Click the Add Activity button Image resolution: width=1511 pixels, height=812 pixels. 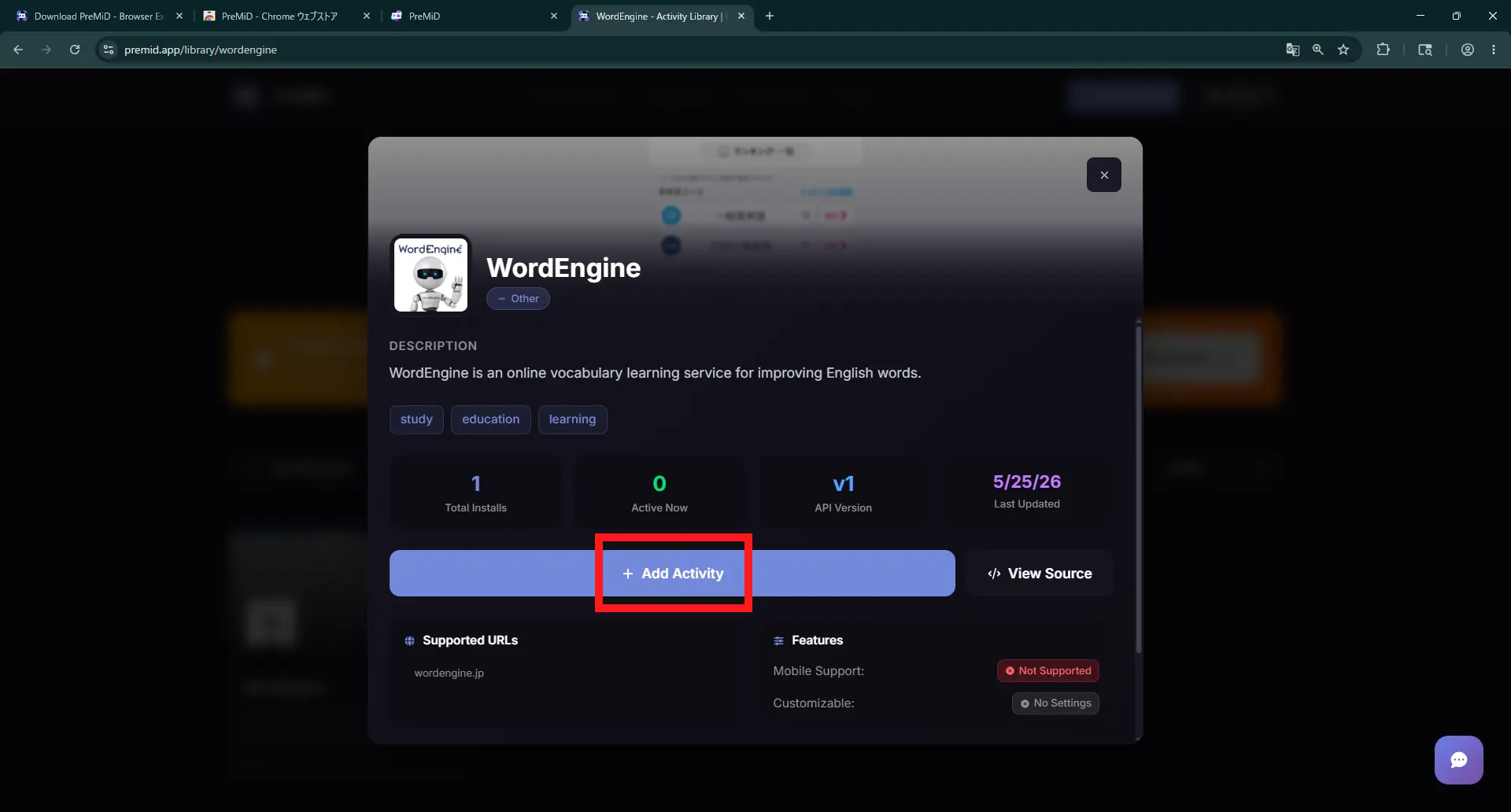(672, 574)
